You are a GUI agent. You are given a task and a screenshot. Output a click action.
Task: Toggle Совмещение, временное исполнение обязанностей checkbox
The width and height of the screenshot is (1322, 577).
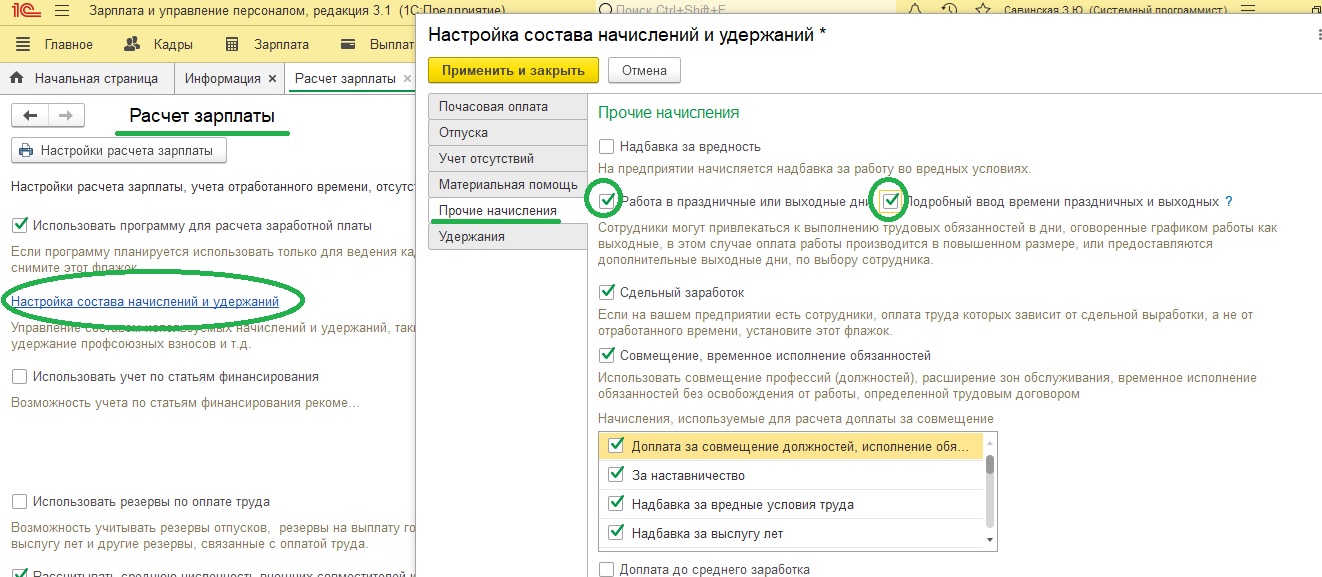point(606,355)
